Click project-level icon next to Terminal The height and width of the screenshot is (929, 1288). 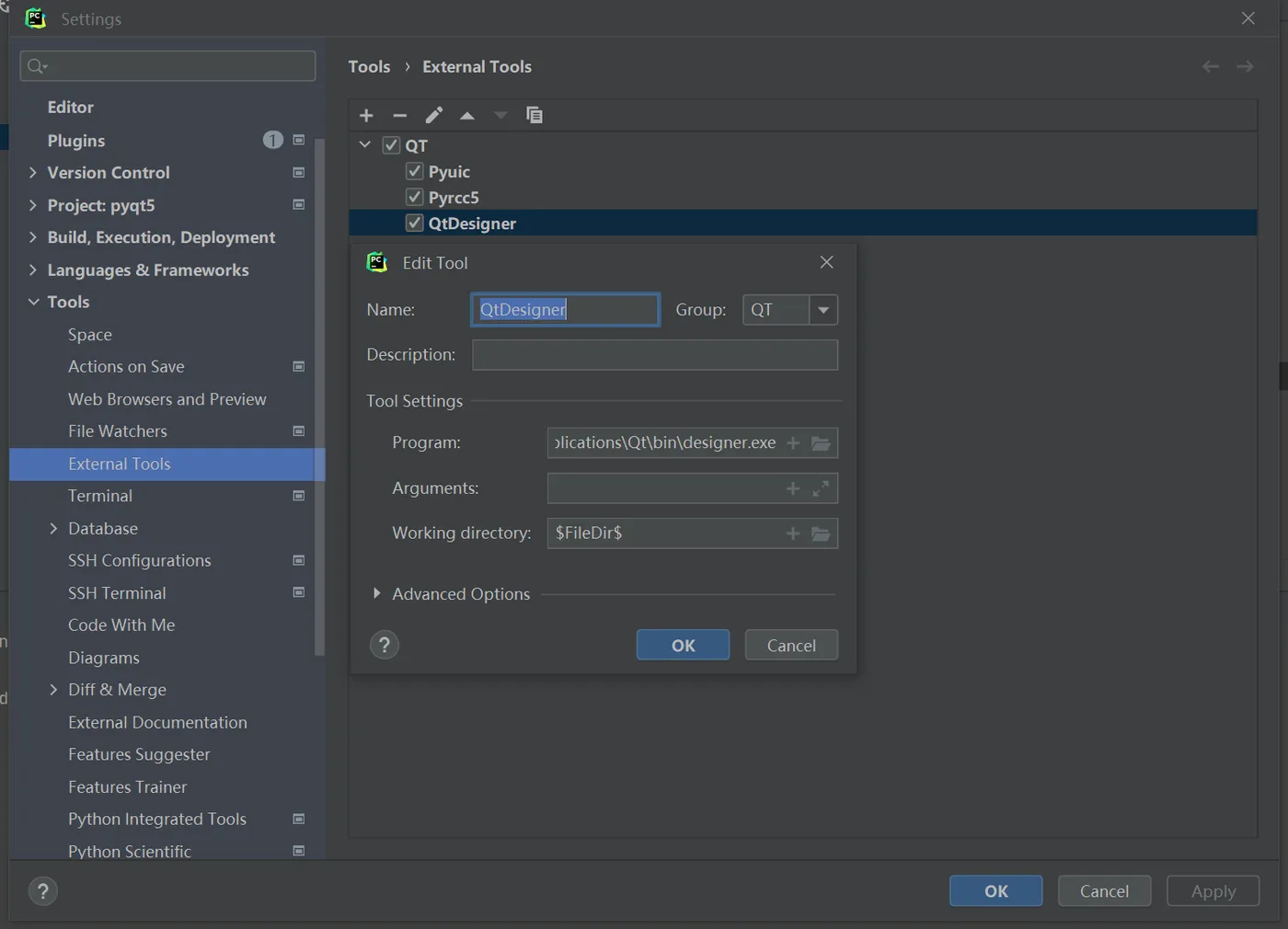(299, 495)
